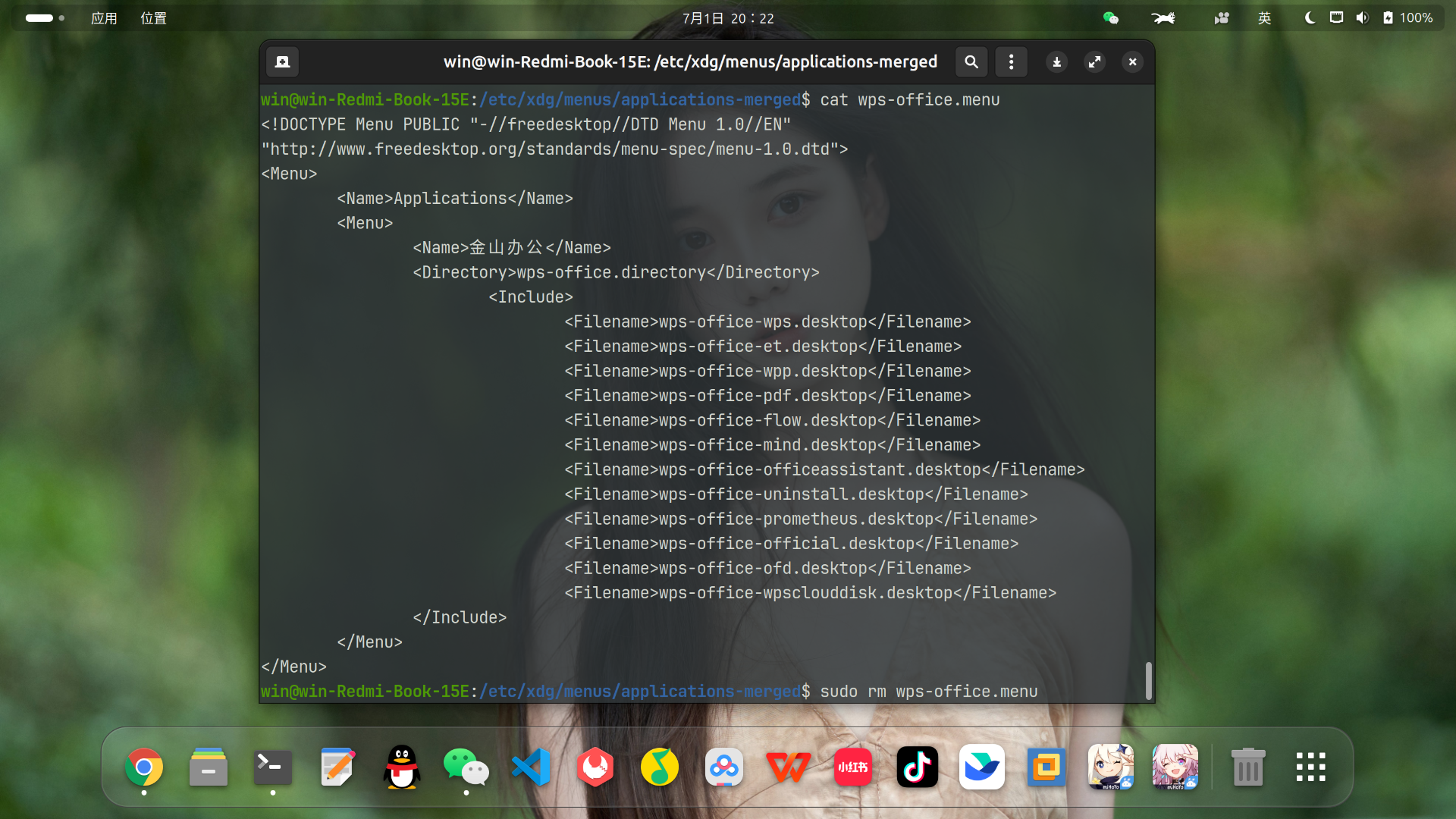Screen dimensions: 1456x819
Task: Open Baidu Netdisk cloud icon
Action: [724, 767]
